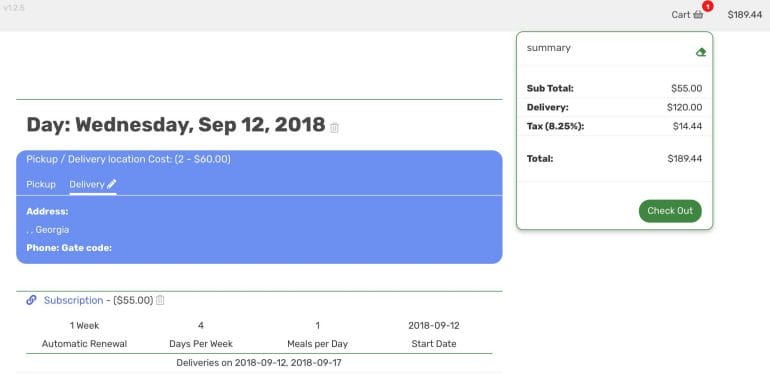Screen dimensions: 770x377
Task: Click the Check Out button
Action: (670, 211)
